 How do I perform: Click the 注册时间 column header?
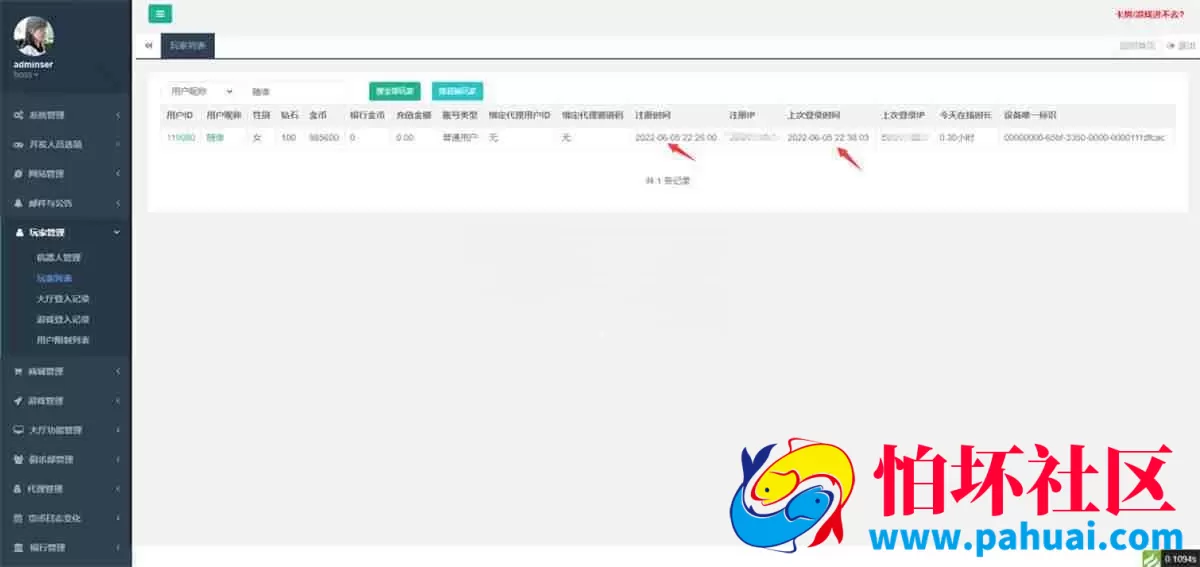pyautogui.click(x=653, y=115)
